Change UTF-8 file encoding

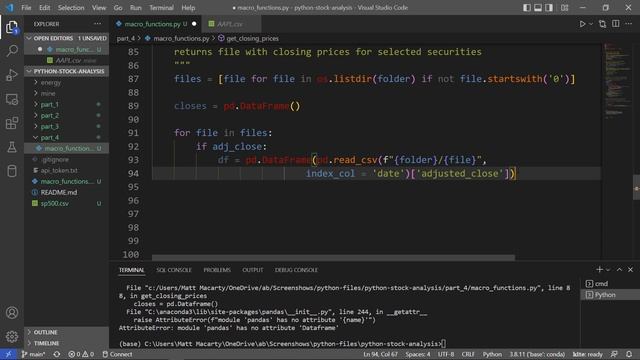(x=446, y=354)
